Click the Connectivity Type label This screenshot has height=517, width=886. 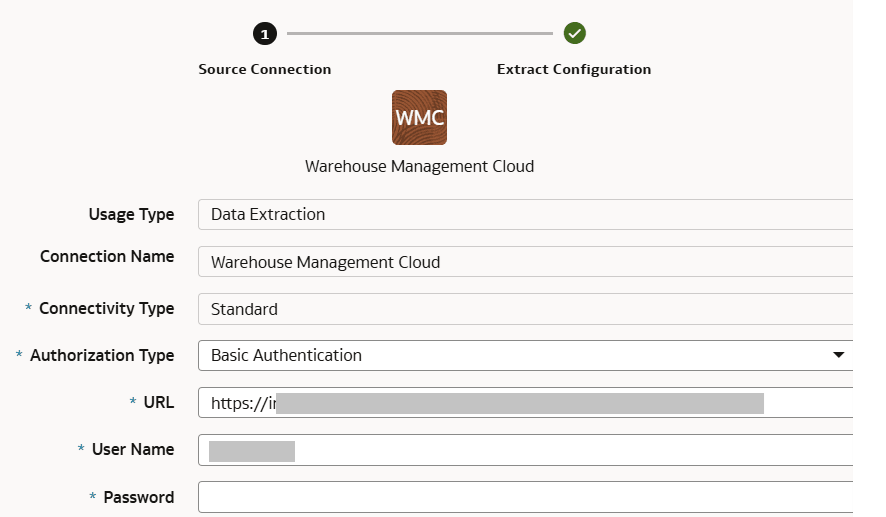pyautogui.click(x=106, y=309)
